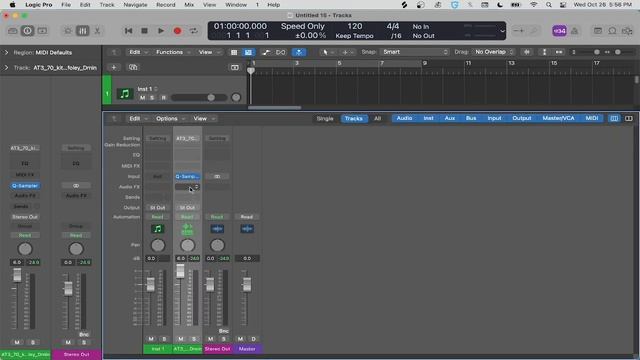Click the Q-Sampler instrument slot in mixer
The height and width of the screenshot is (360, 640).
(187, 176)
